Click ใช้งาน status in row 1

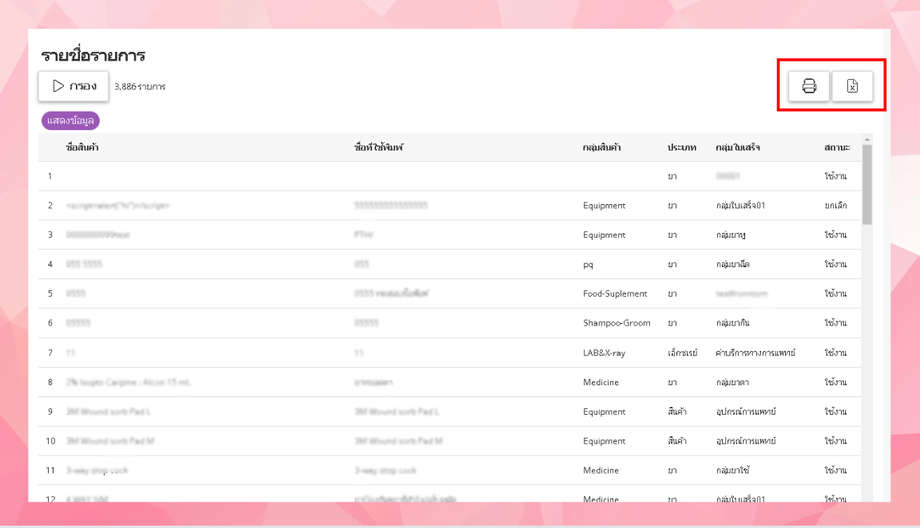(836, 176)
